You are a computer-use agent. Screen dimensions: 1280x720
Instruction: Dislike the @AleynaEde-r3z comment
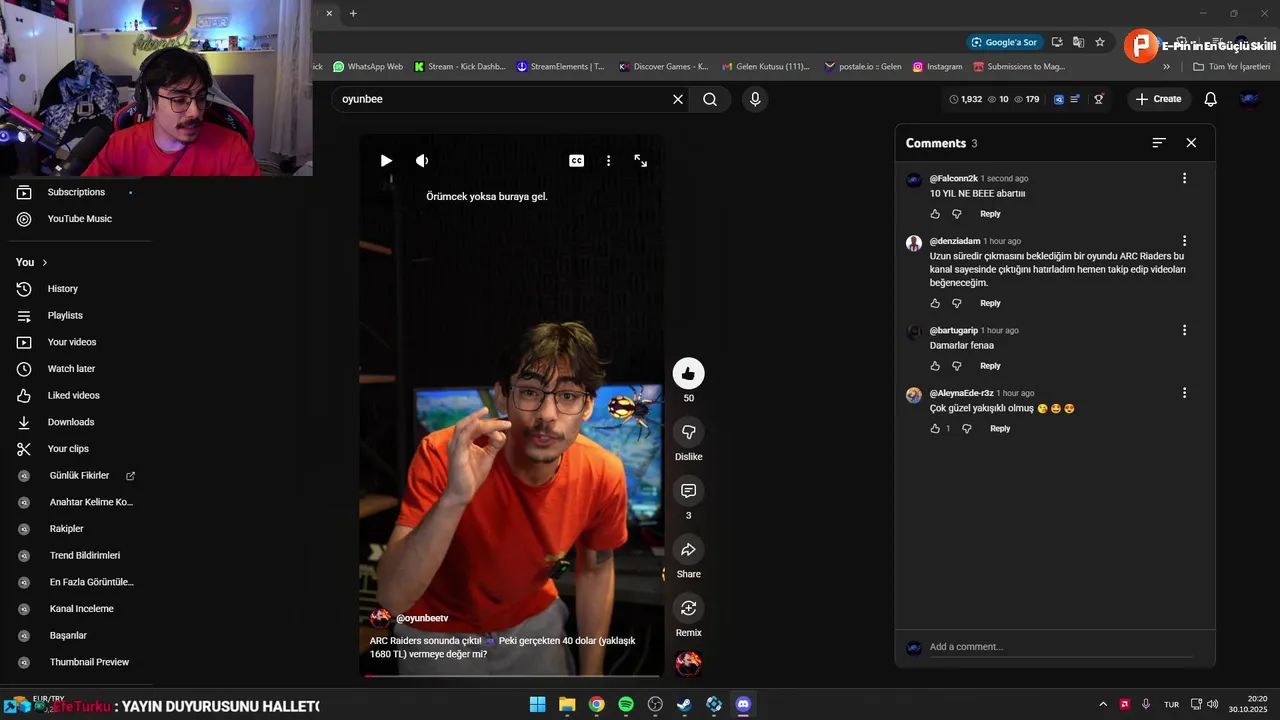pyautogui.click(x=967, y=429)
